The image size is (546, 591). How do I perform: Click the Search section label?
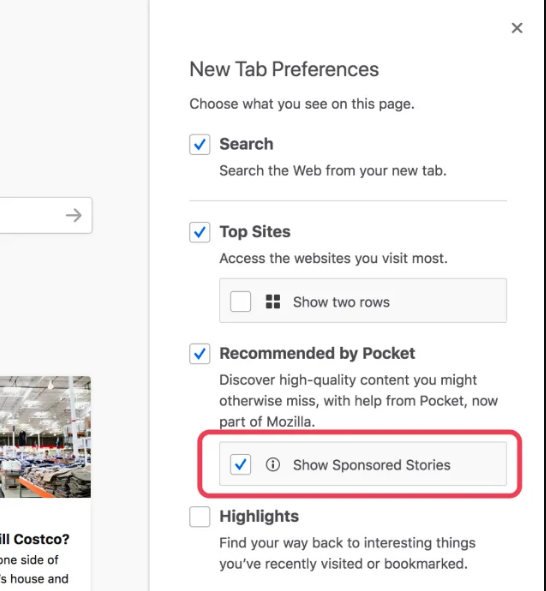click(246, 144)
